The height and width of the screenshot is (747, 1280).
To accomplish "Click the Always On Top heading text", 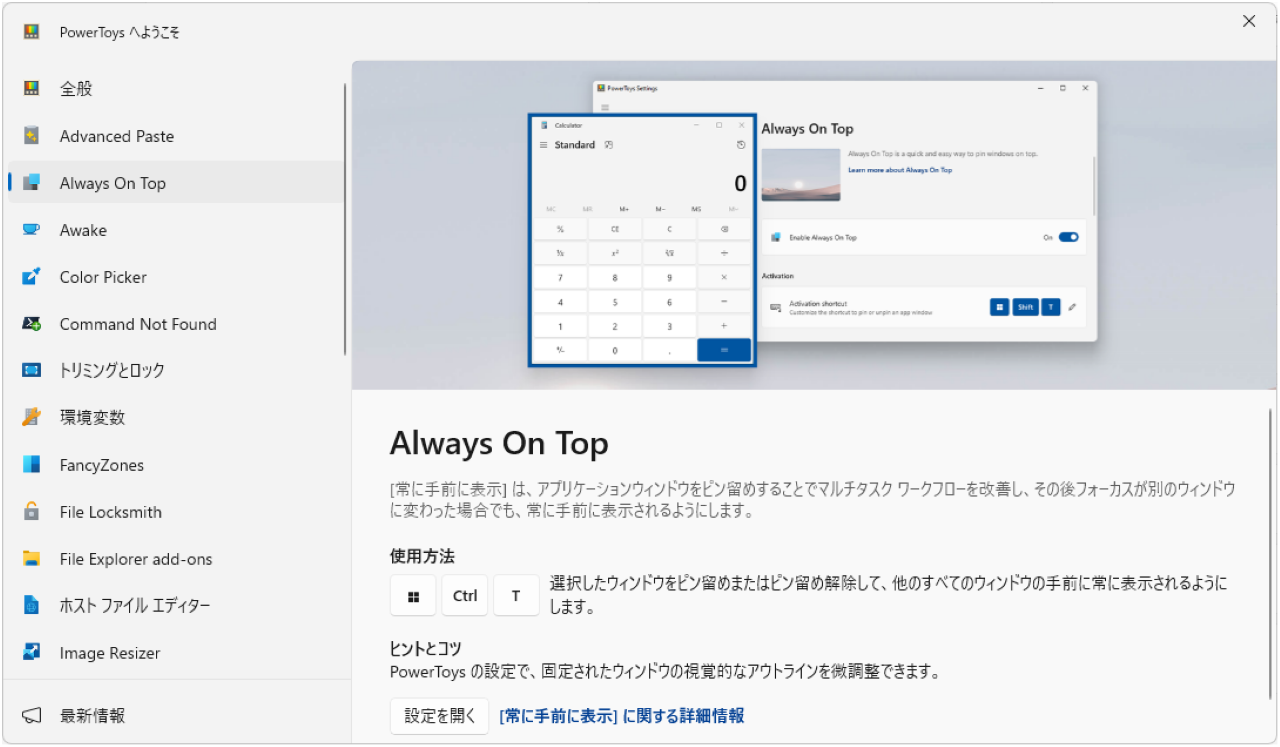I will coord(499,443).
